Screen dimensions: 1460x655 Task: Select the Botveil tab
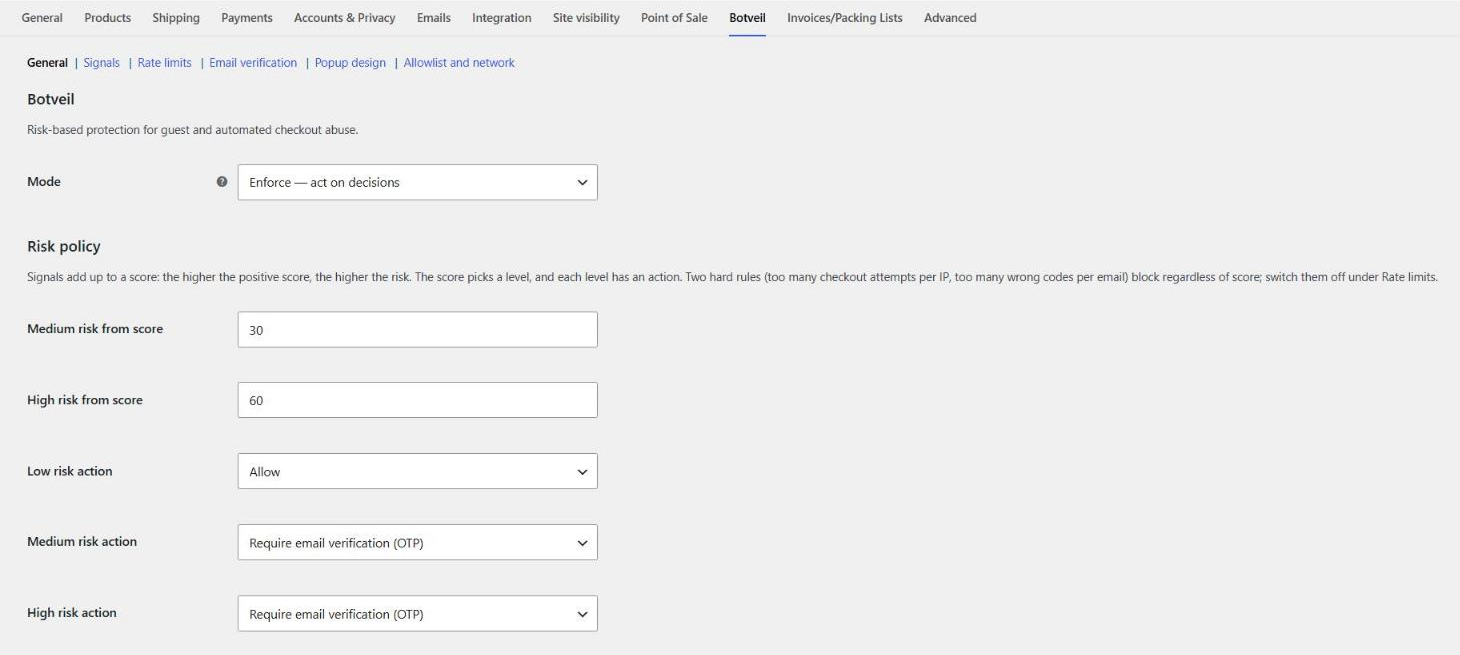pyautogui.click(x=747, y=18)
